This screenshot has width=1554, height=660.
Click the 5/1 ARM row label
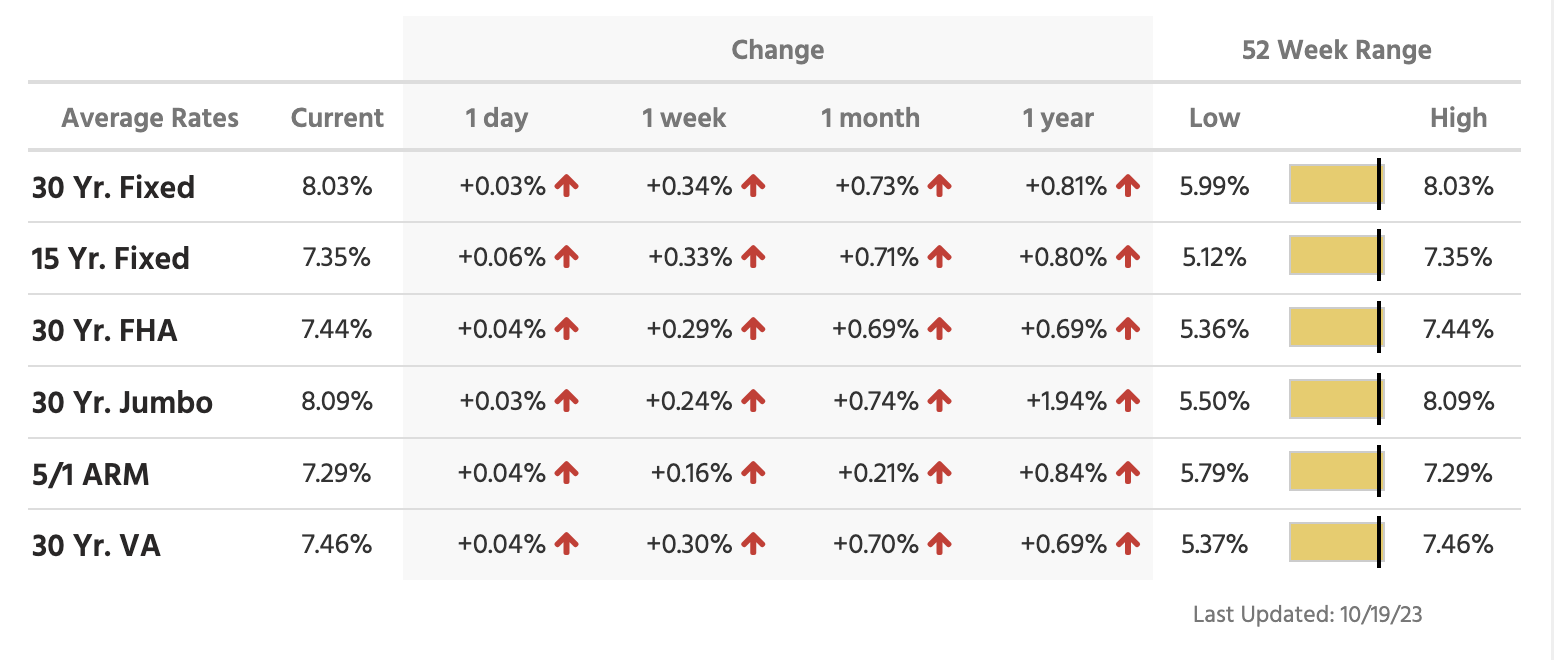pyautogui.click(x=90, y=474)
